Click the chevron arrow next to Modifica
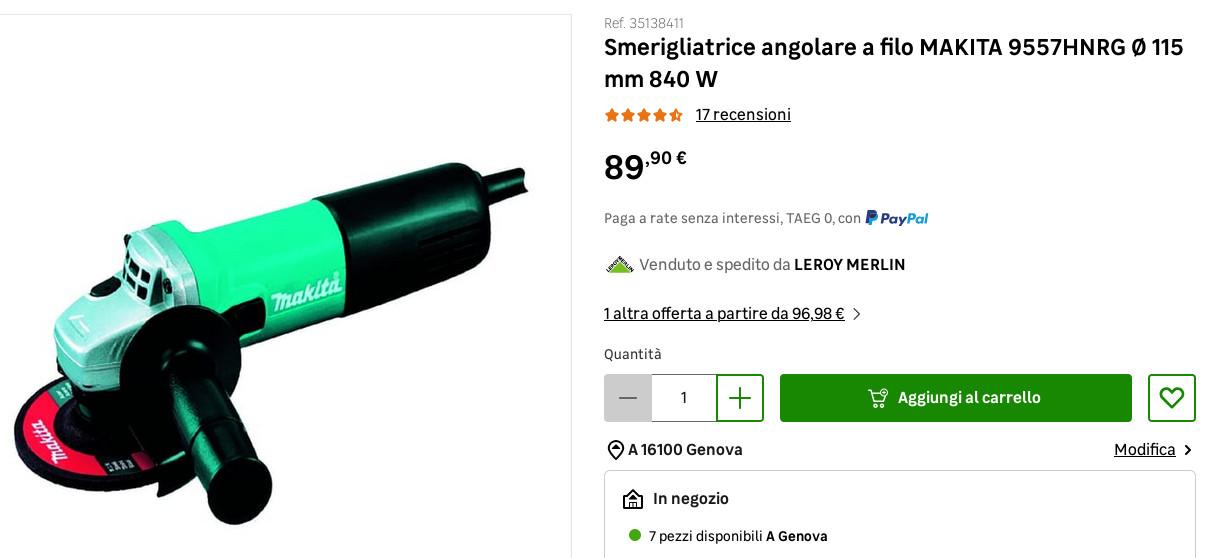This screenshot has width=1208, height=558. click(1188, 450)
